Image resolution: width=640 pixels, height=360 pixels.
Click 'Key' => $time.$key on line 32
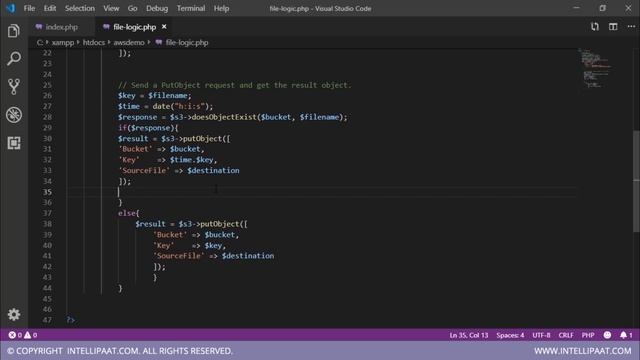pos(167,160)
